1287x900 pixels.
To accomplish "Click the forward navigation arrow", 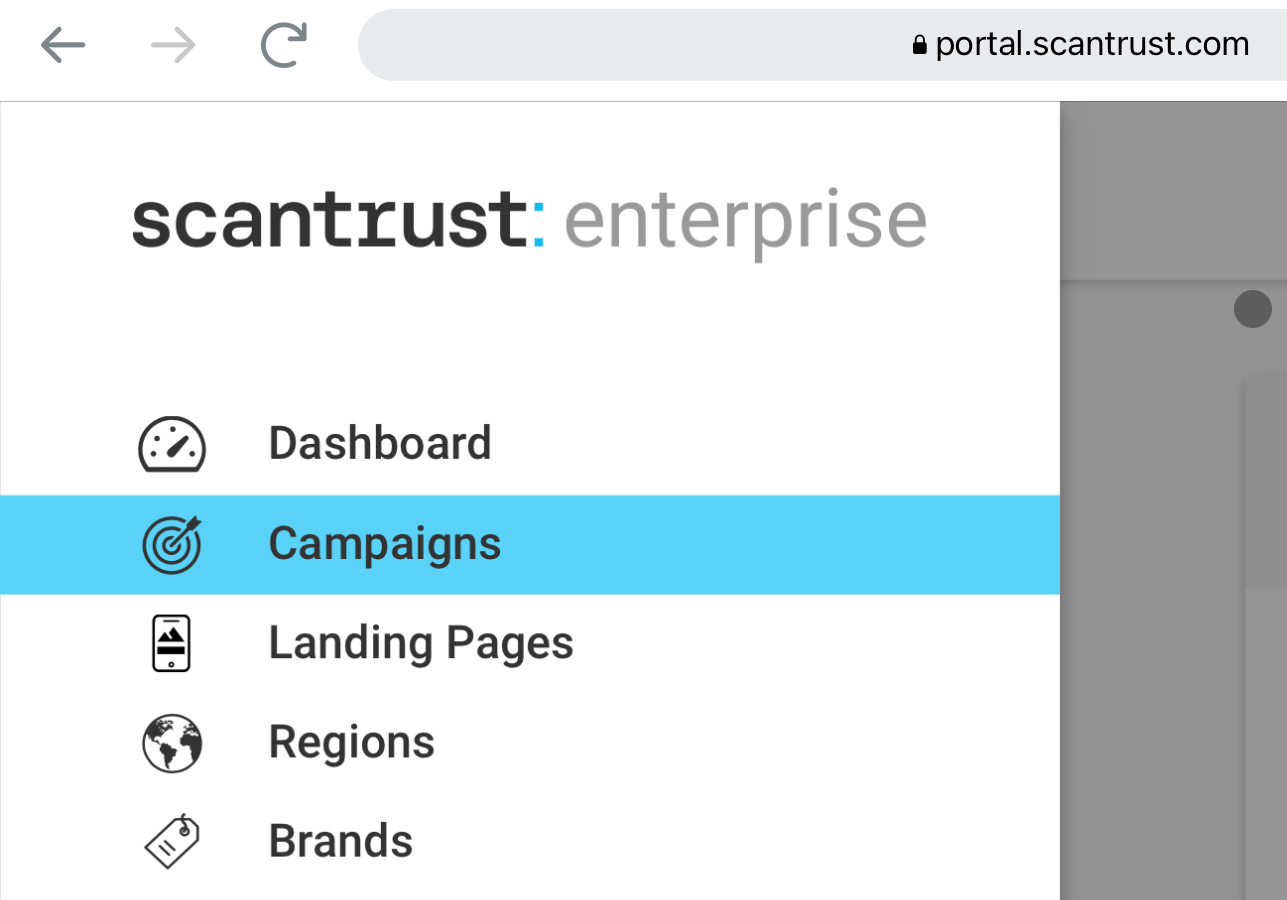I will [x=172, y=44].
